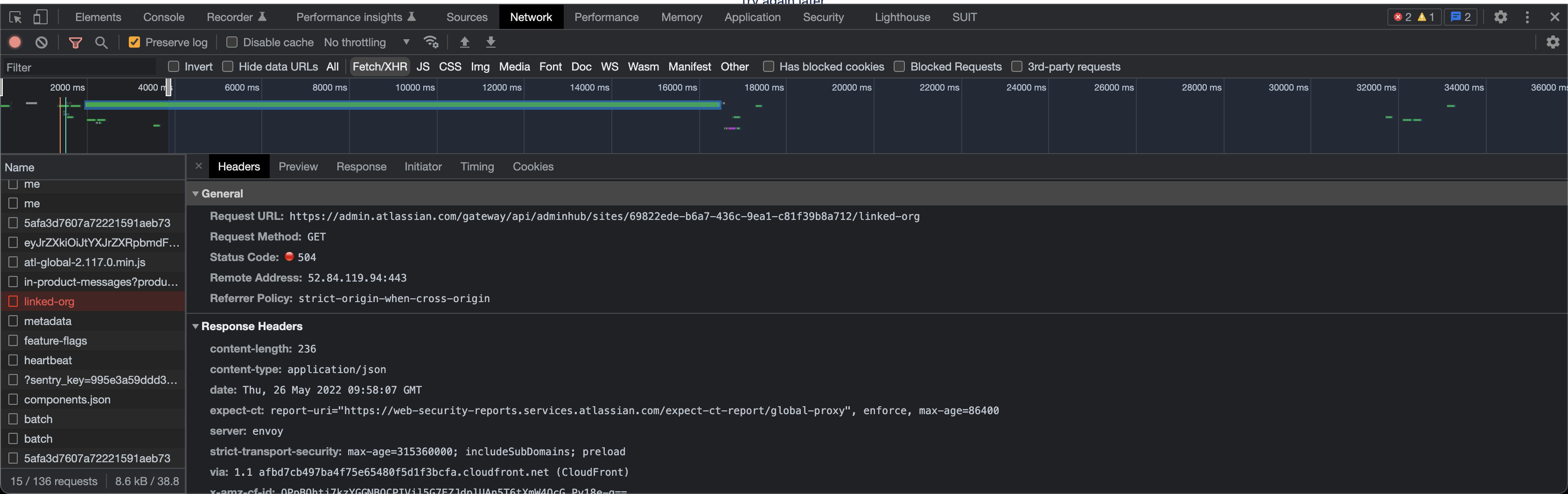Tick the 3rd-party requests checkbox
This screenshot has height=494, width=1568.
(1016, 66)
